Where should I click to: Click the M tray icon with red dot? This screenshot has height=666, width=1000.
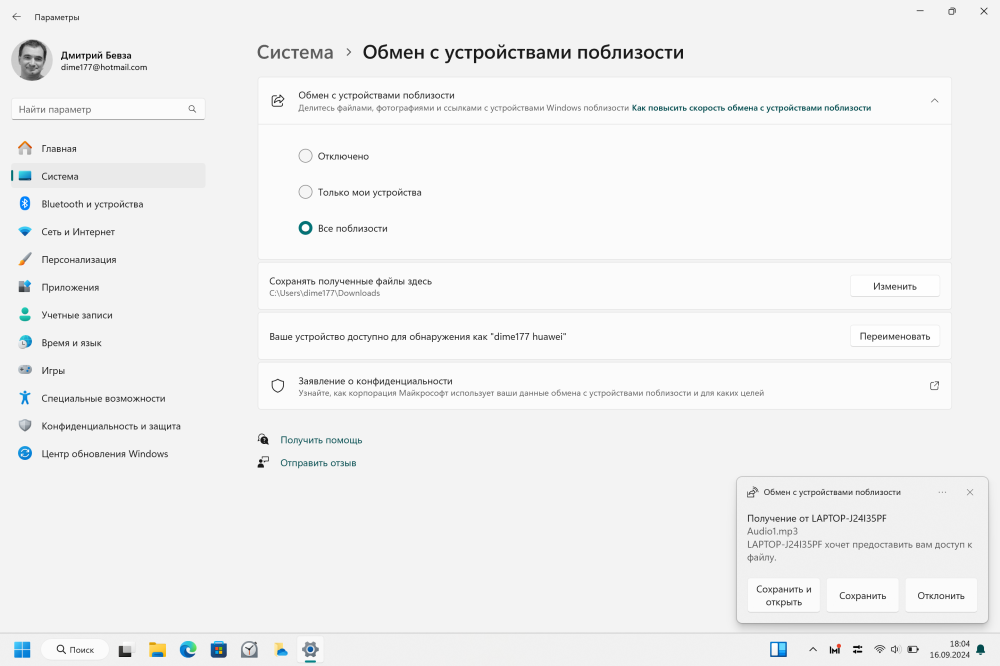point(835,649)
